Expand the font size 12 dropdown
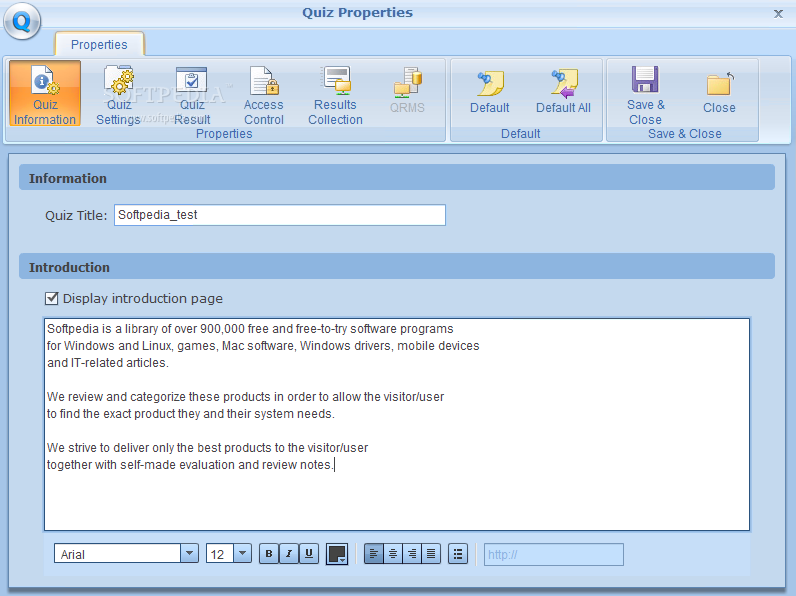 coord(242,553)
